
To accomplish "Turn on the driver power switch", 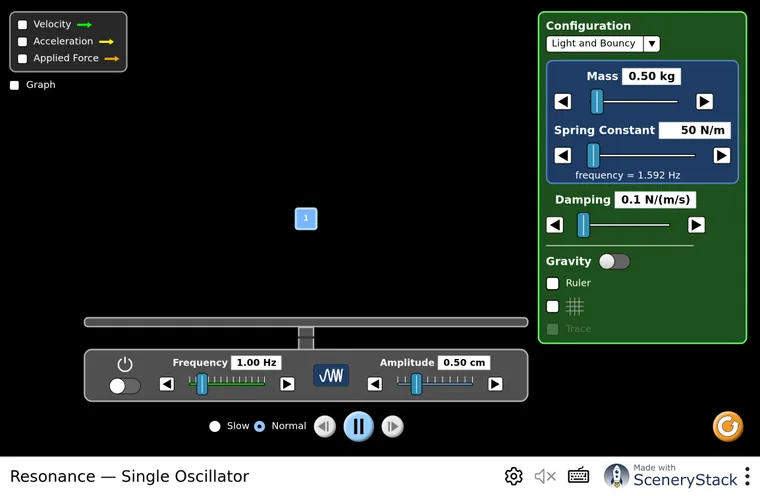I will click(x=125, y=386).
